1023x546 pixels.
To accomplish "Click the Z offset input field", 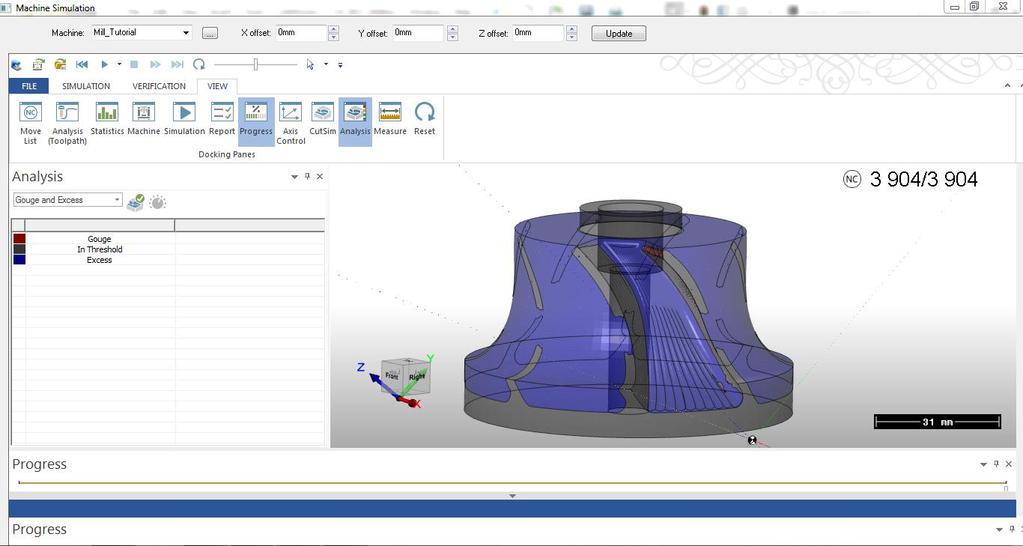I will coord(538,33).
